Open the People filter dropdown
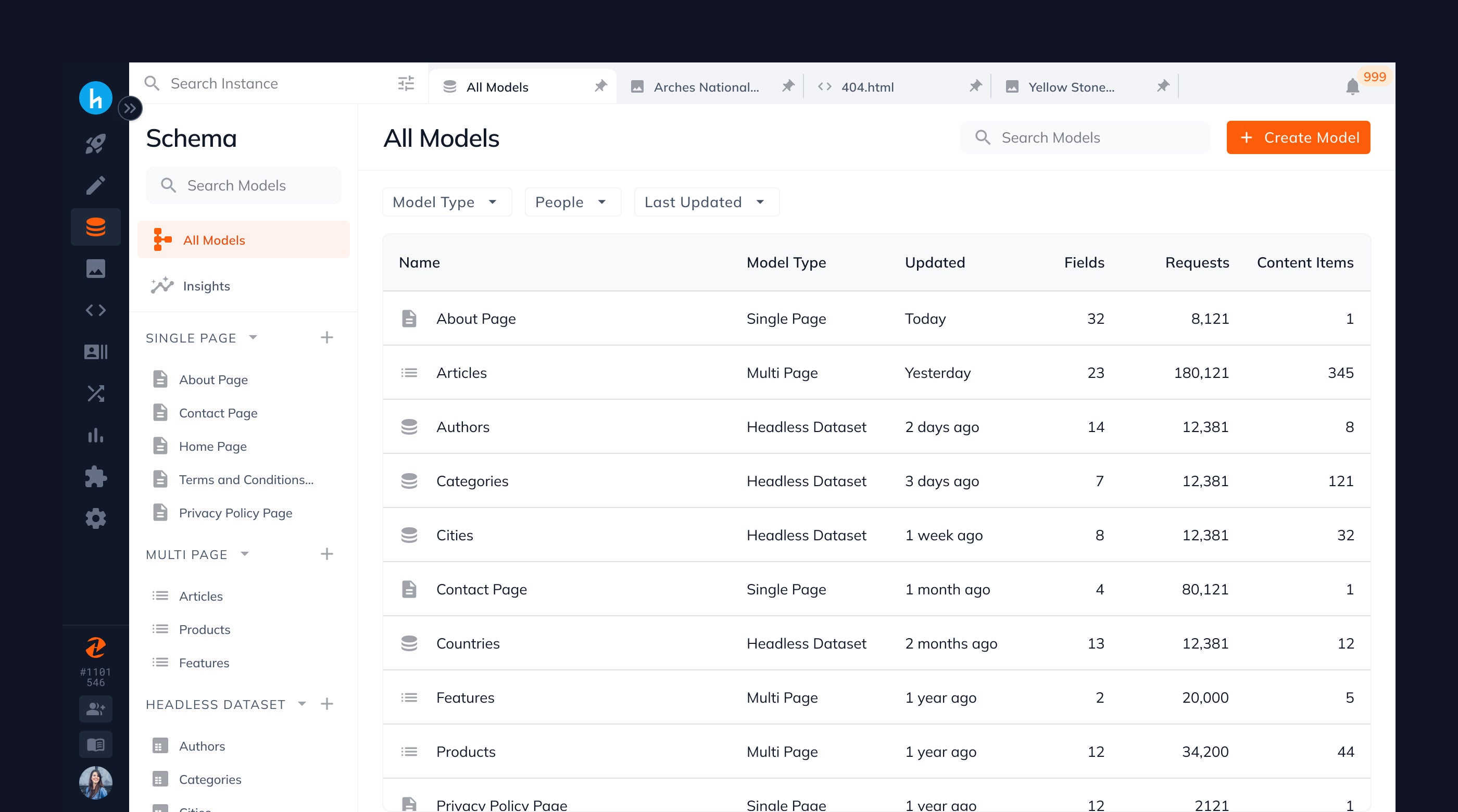1458x812 pixels. click(570, 201)
